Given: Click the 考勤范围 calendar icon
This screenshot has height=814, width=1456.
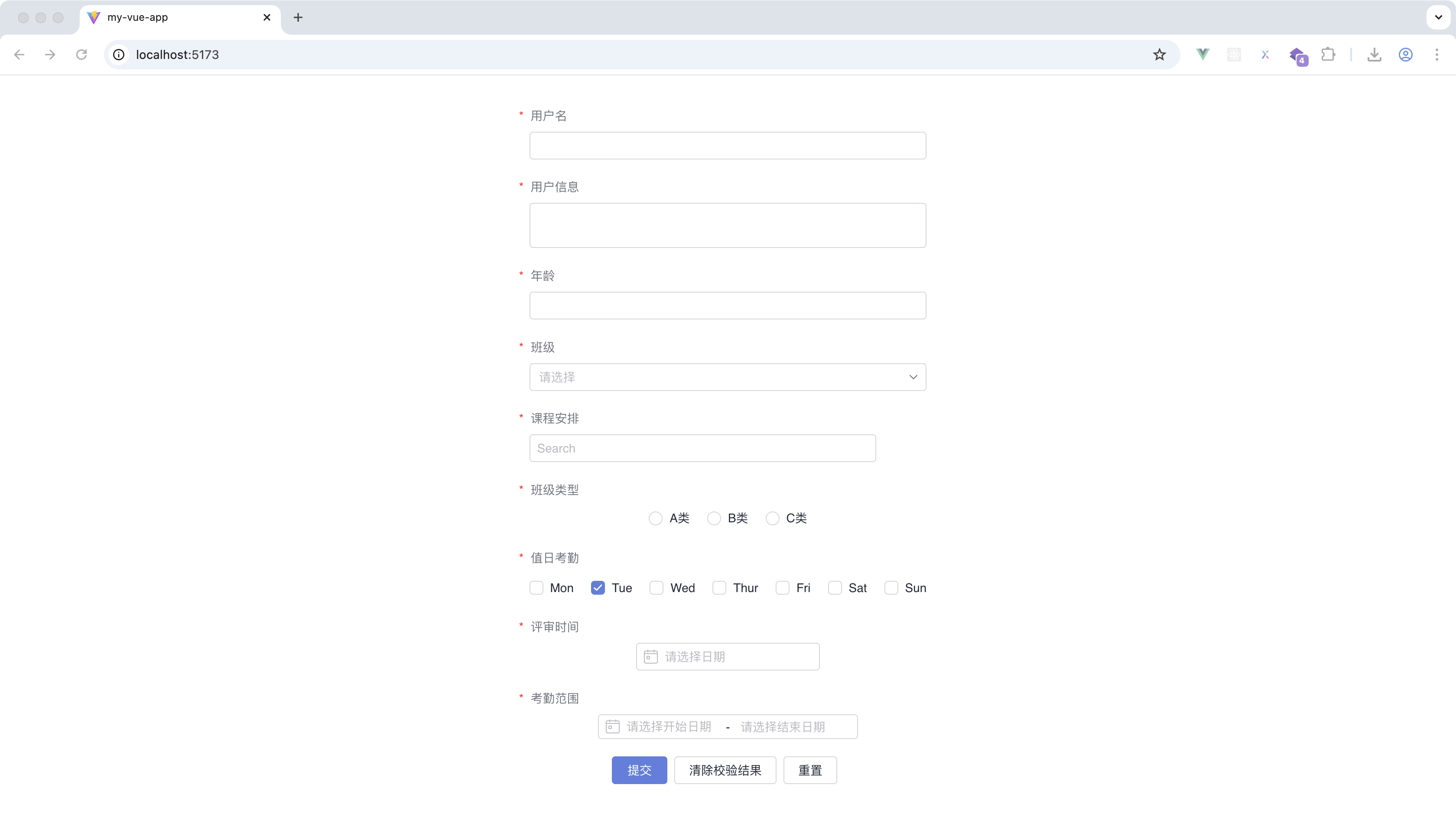Looking at the screenshot, I should tap(612, 726).
